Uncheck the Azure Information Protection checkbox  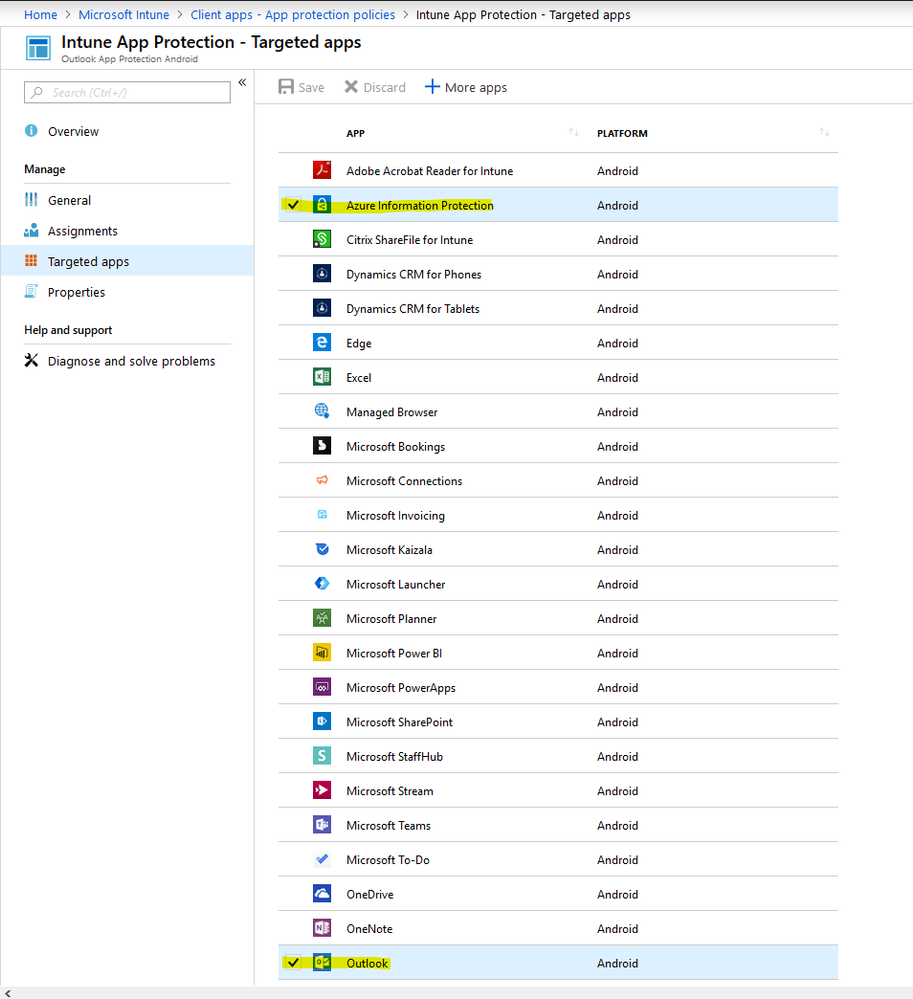click(x=292, y=205)
